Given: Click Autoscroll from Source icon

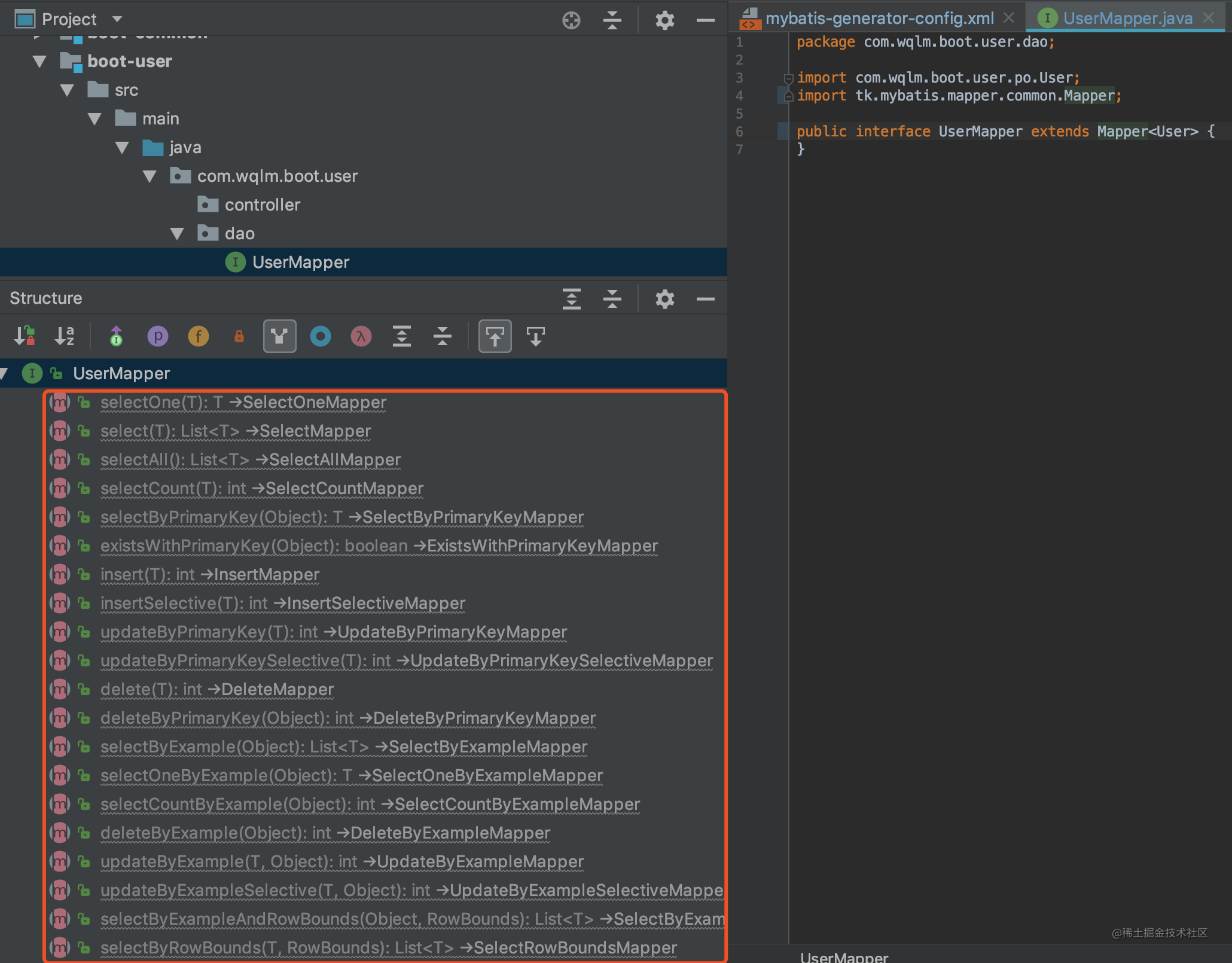Looking at the screenshot, I should click(x=535, y=336).
